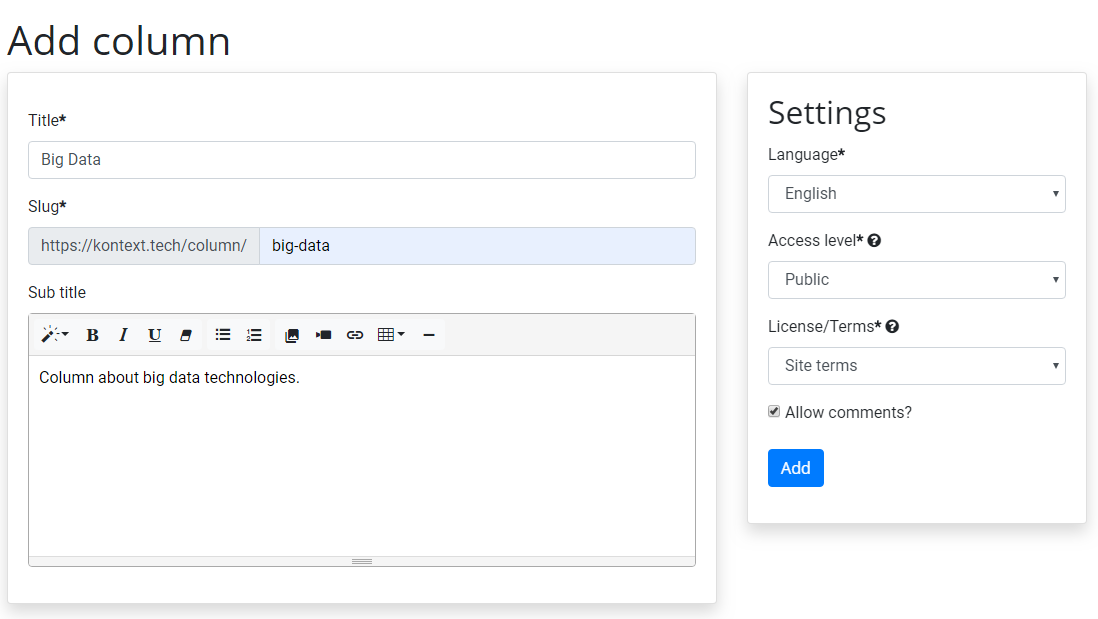
Task: Click the Sub title field label
Action: pos(57,293)
